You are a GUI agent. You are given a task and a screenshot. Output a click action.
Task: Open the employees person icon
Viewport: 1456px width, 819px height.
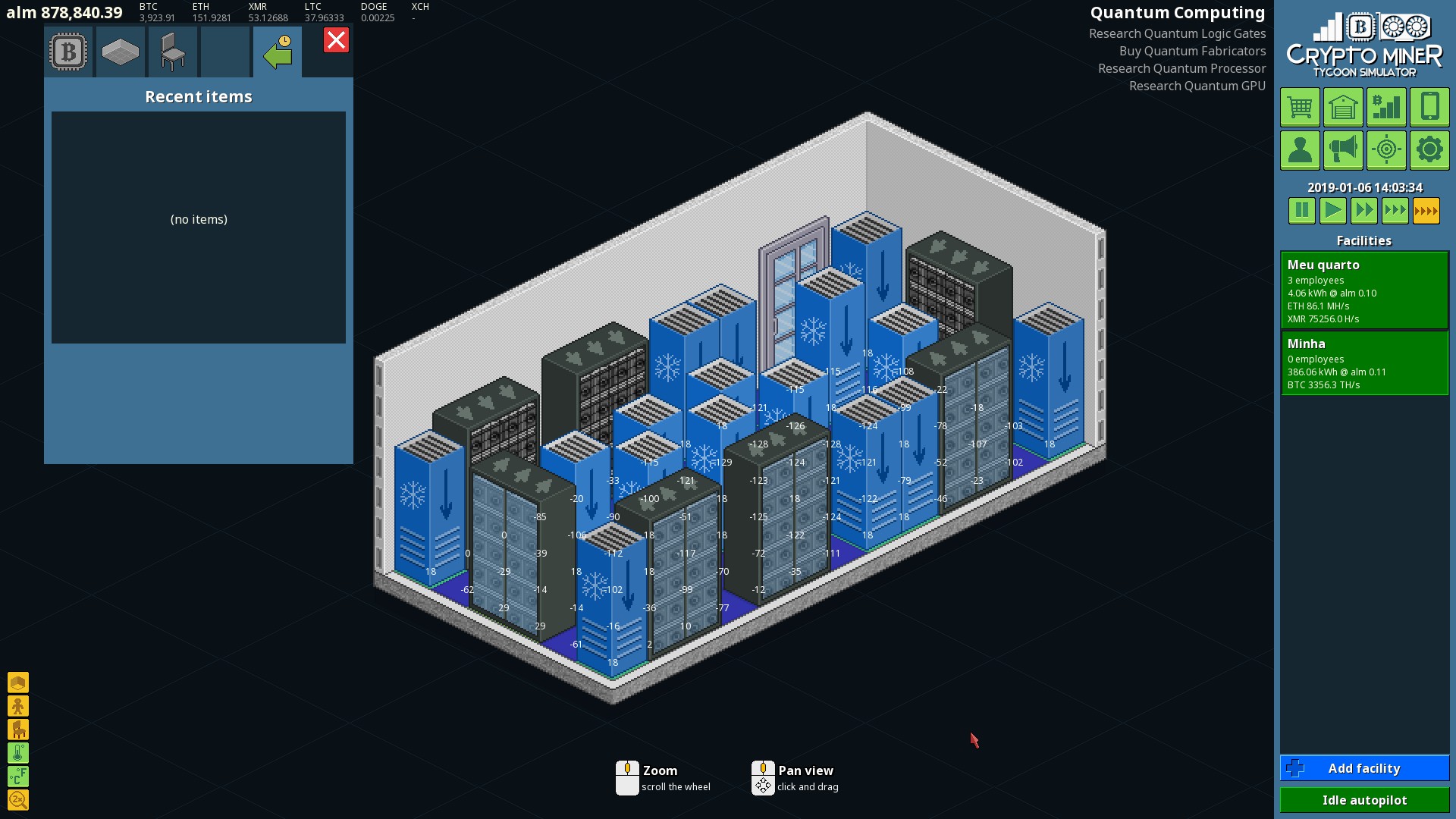click(1300, 150)
